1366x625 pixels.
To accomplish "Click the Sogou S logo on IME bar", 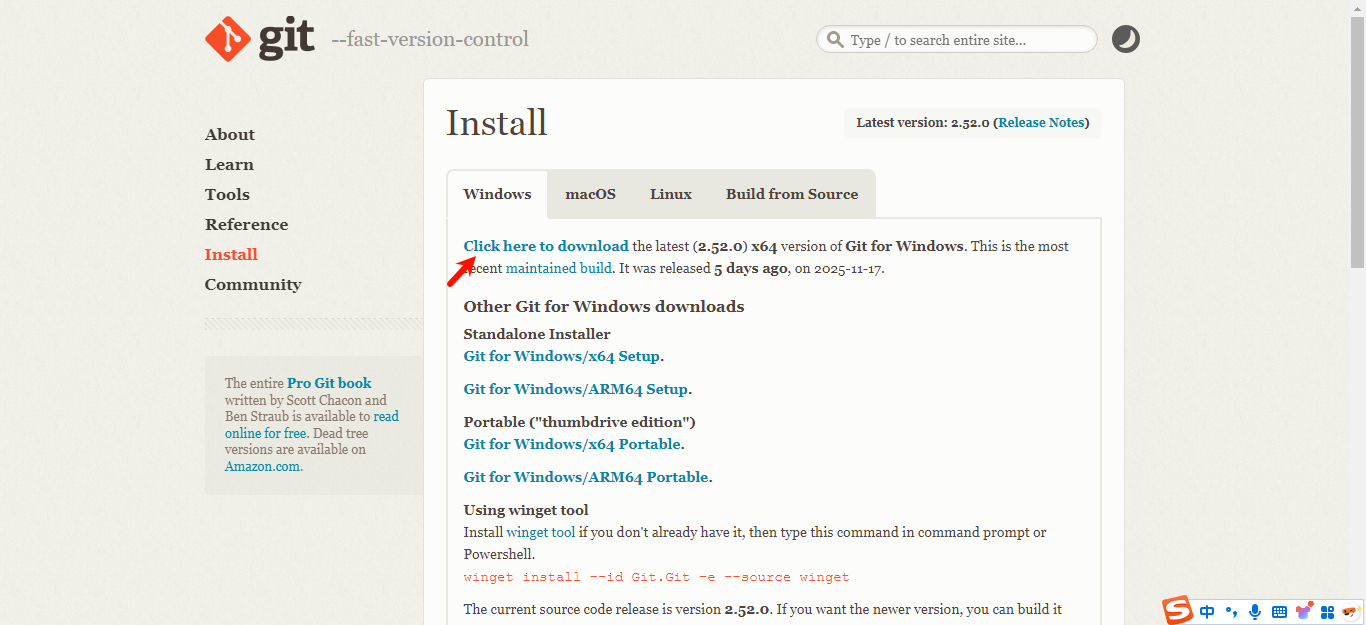I will tap(1178, 610).
